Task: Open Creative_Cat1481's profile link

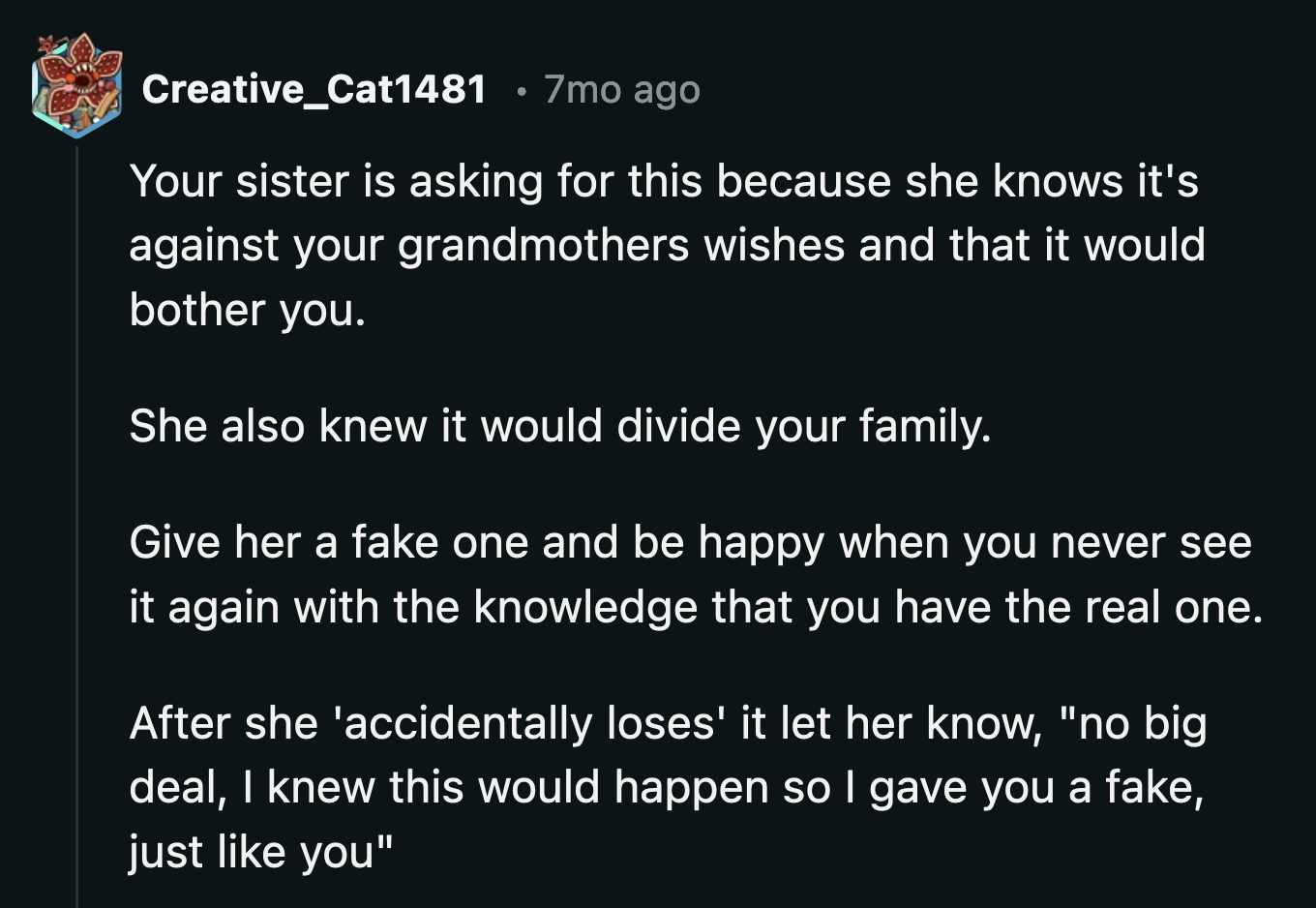Action: (314, 89)
